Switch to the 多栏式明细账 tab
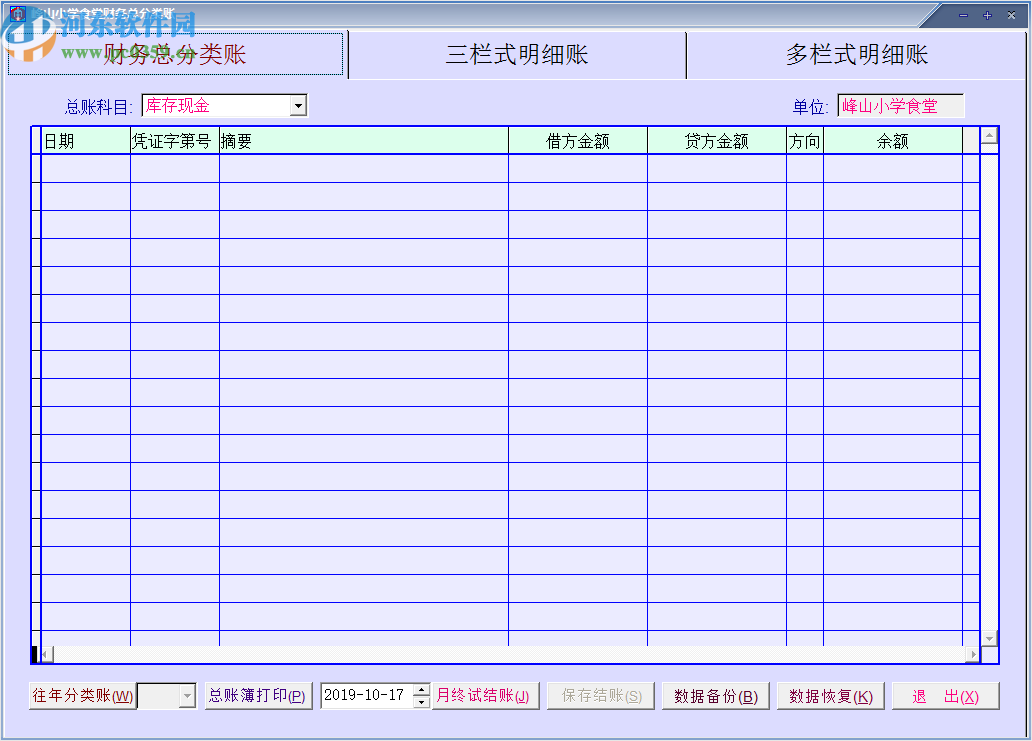Viewport: 1032px width, 741px height. 855,55
